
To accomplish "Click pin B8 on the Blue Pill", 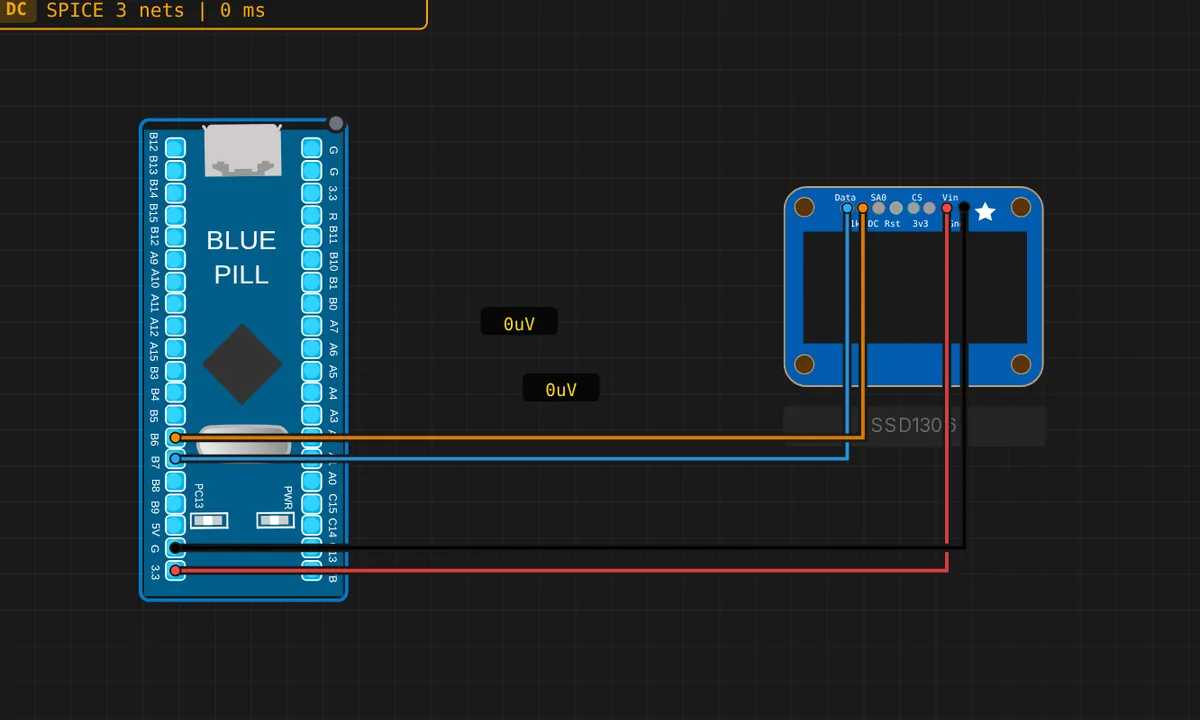I will pyautogui.click(x=175, y=481).
